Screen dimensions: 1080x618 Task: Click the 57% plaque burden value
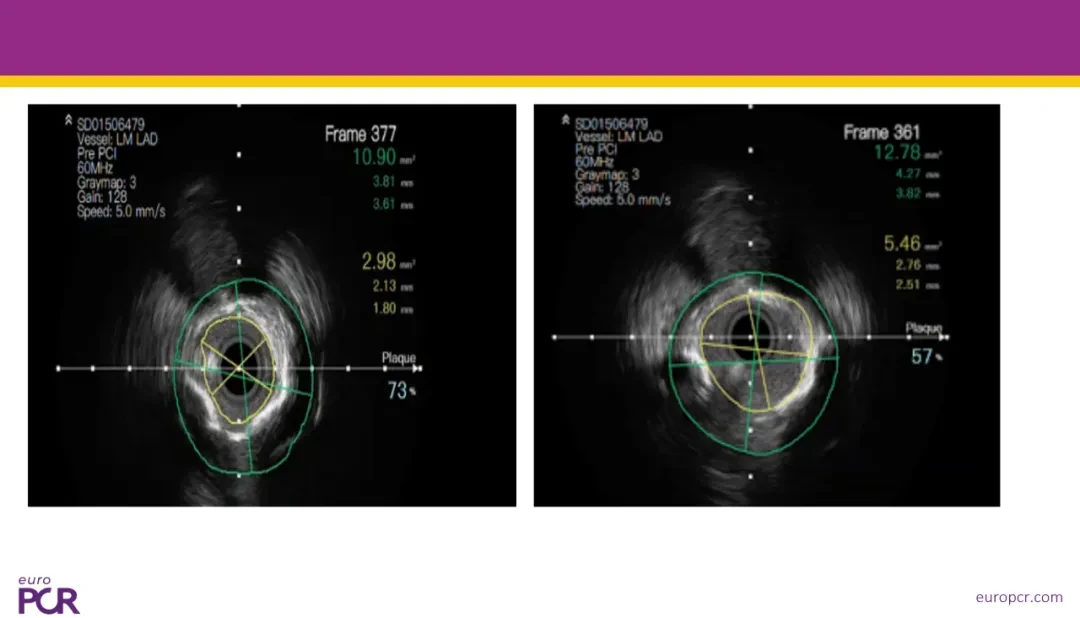pyautogui.click(x=926, y=356)
